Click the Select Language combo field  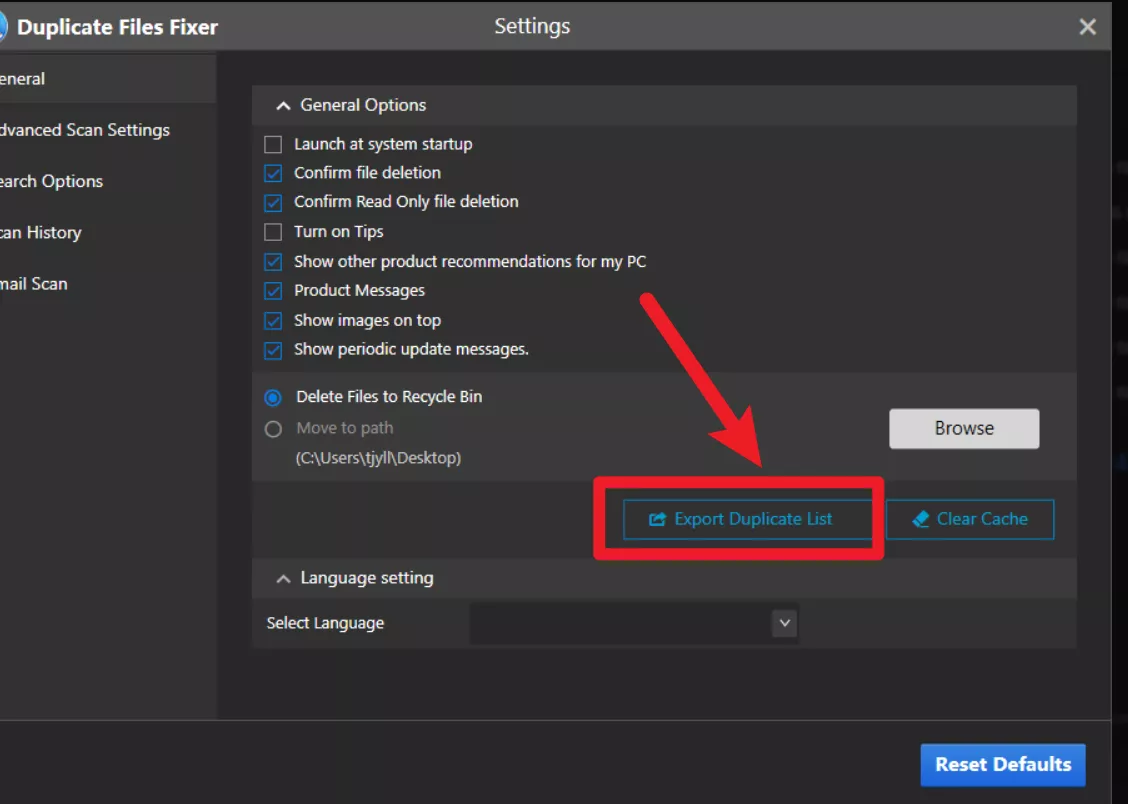pos(634,623)
